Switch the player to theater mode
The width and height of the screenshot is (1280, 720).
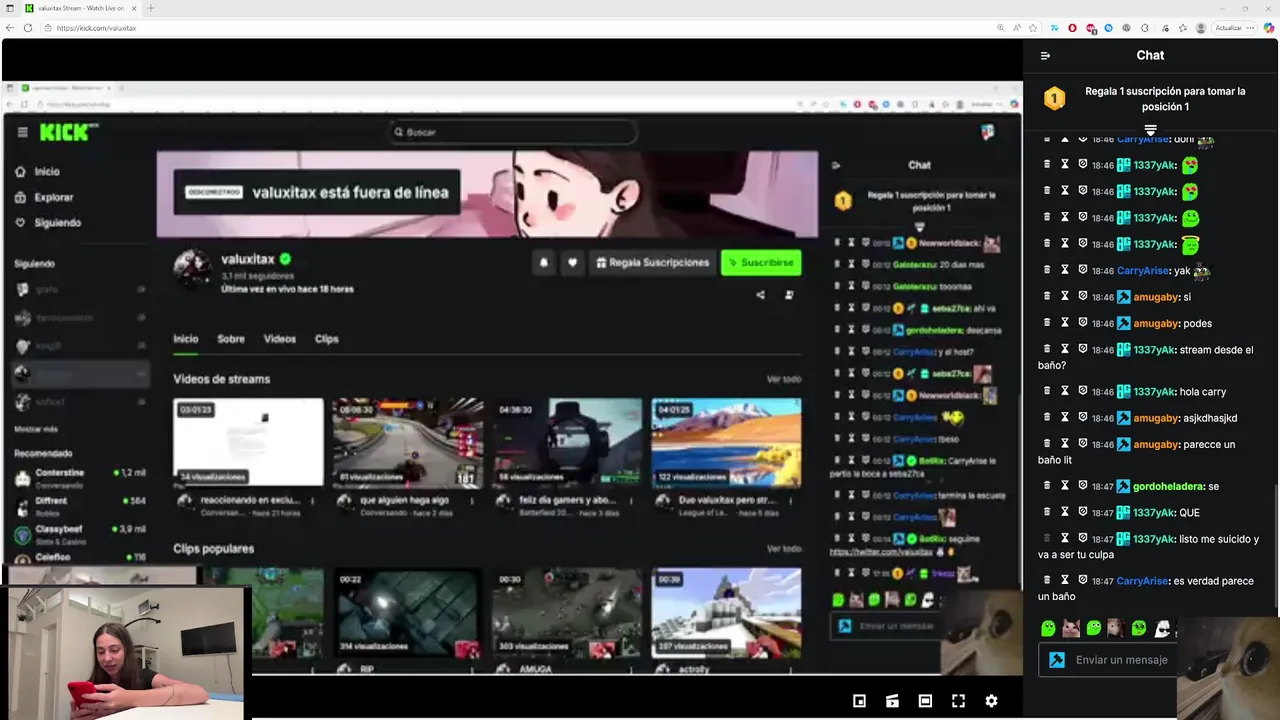tap(925, 701)
